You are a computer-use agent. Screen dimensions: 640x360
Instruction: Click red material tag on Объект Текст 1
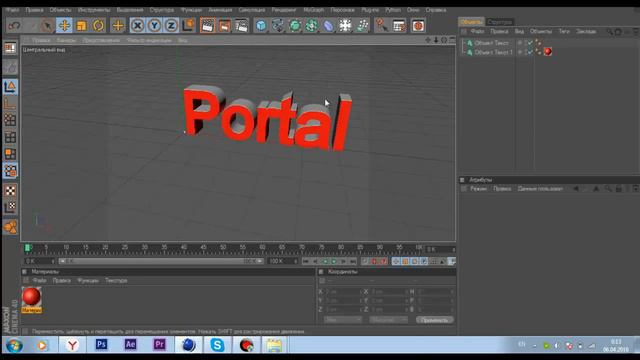547,52
